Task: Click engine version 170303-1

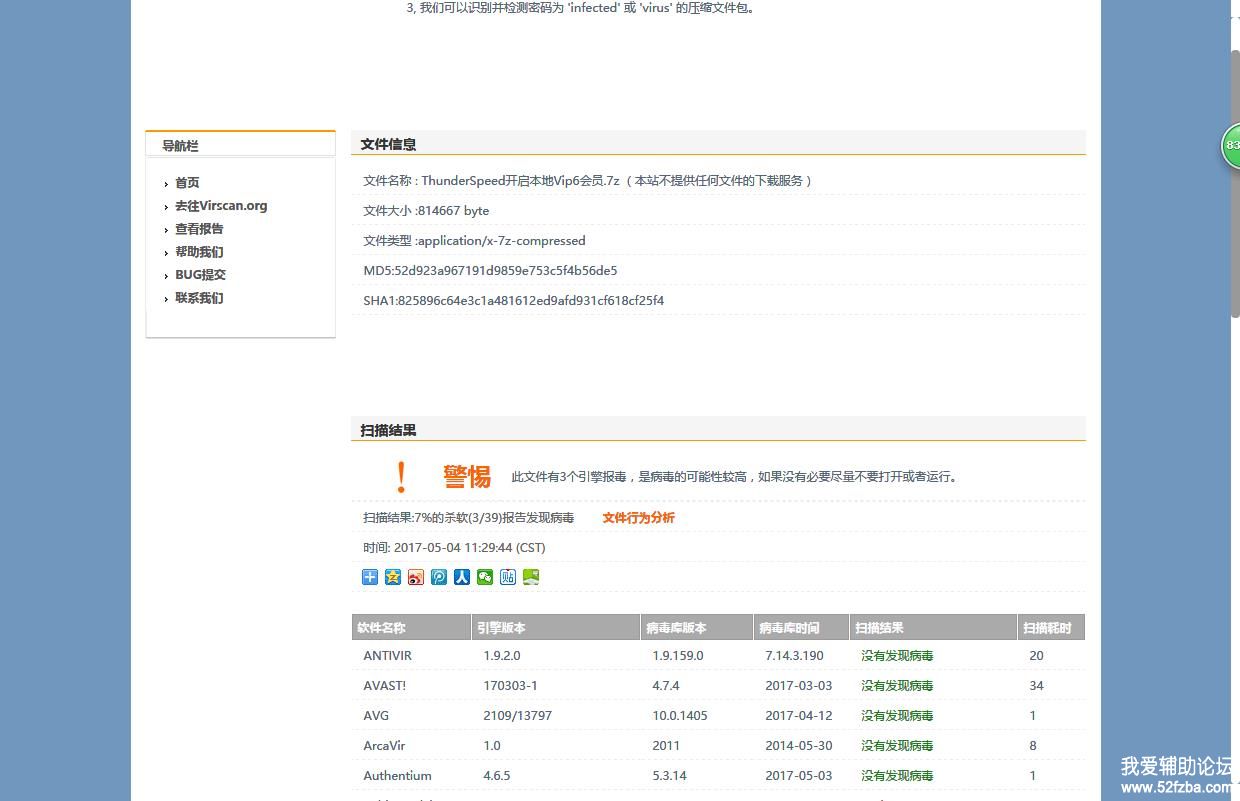Action: tap(510, 686)
